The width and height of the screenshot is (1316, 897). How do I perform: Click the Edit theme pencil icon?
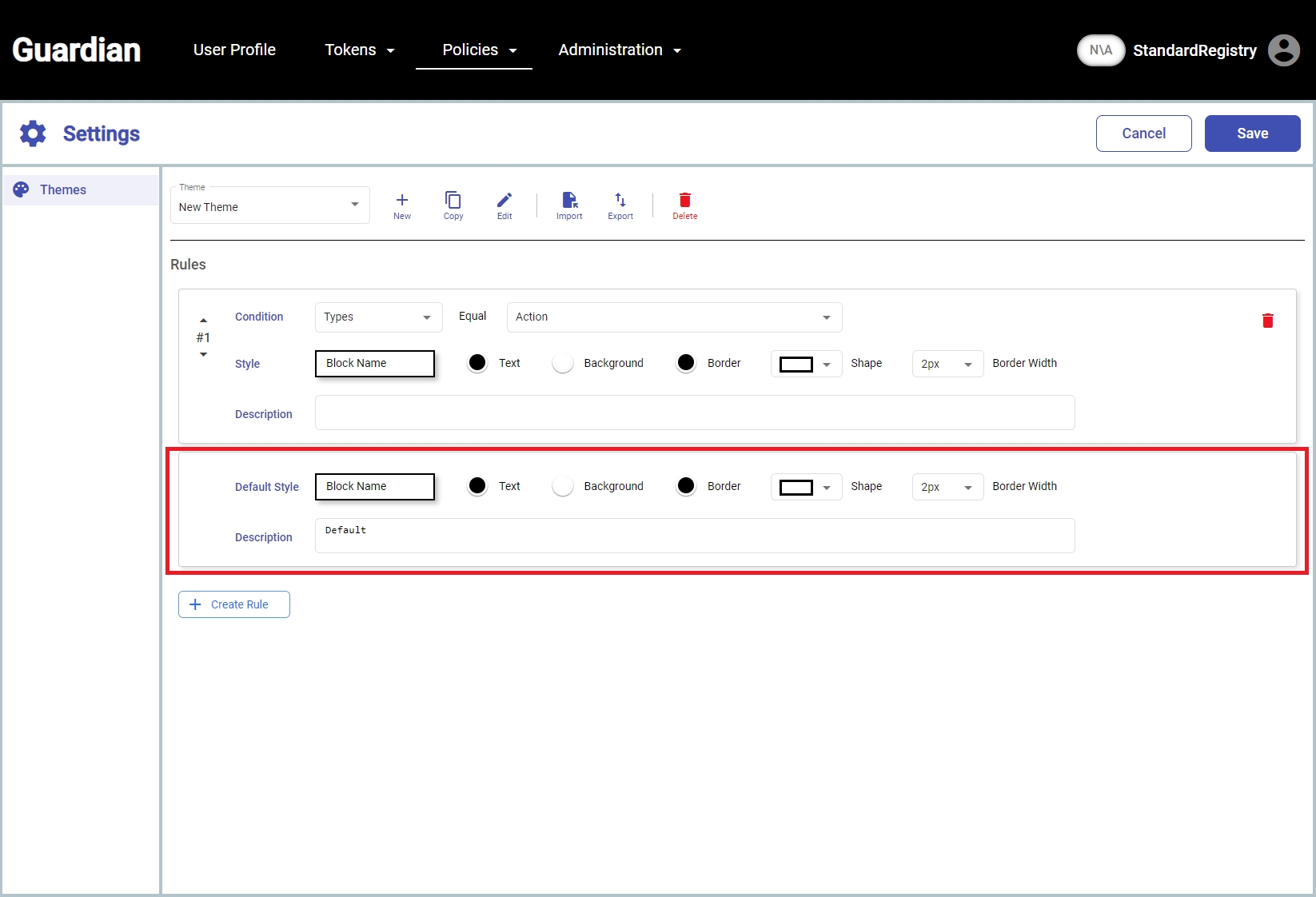pyautogui.click(x=504, y=201)
